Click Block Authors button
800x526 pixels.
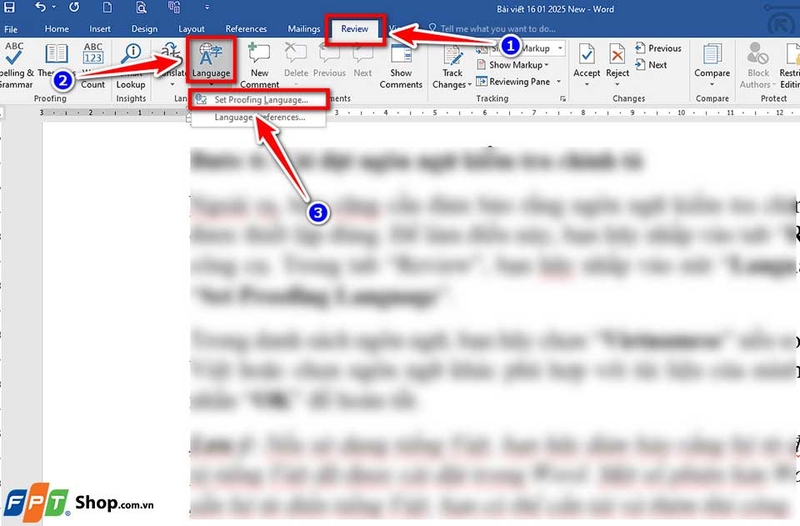(758, 65)
